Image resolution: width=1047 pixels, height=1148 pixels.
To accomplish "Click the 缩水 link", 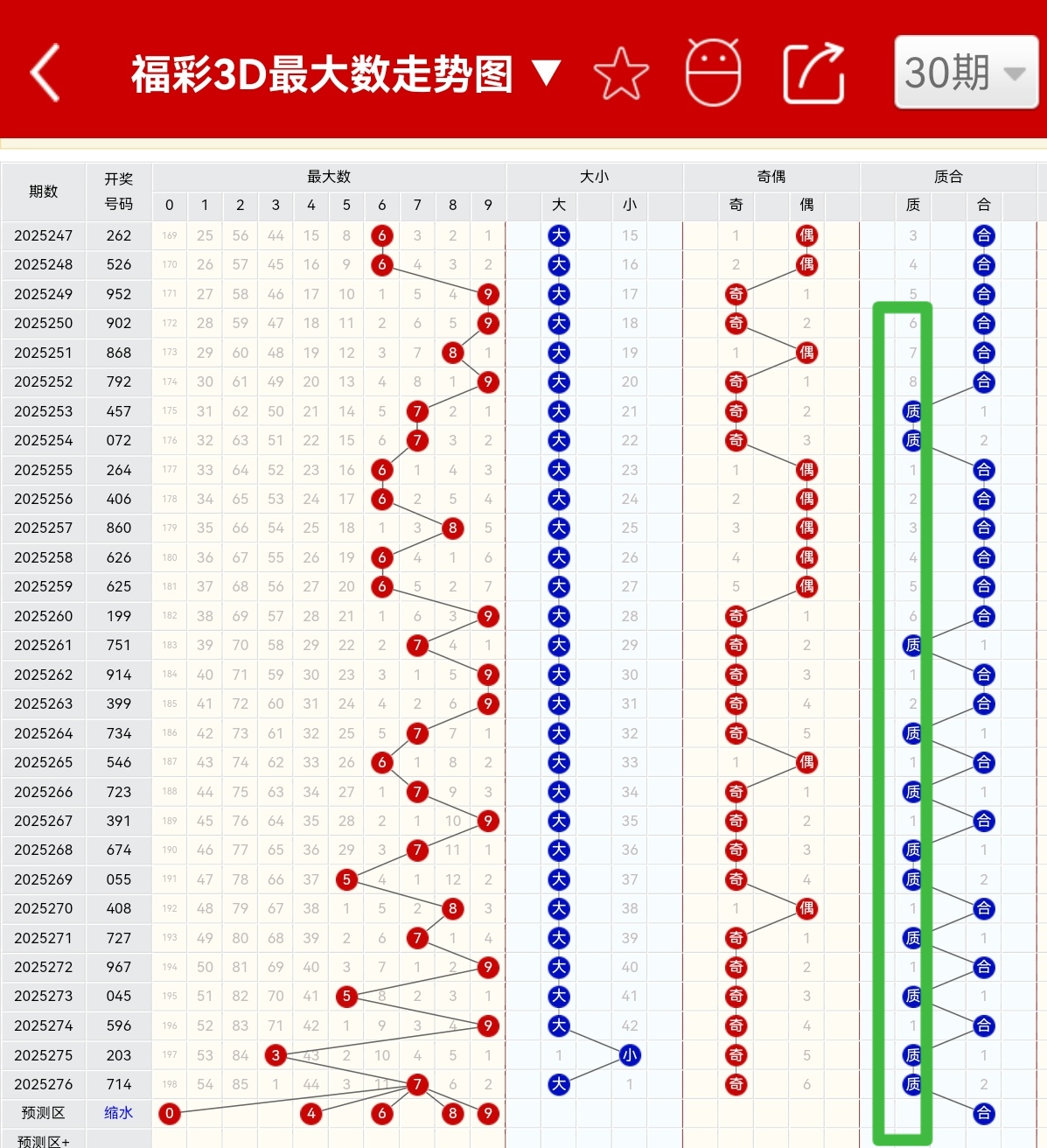I will [x=119, y=1113].
